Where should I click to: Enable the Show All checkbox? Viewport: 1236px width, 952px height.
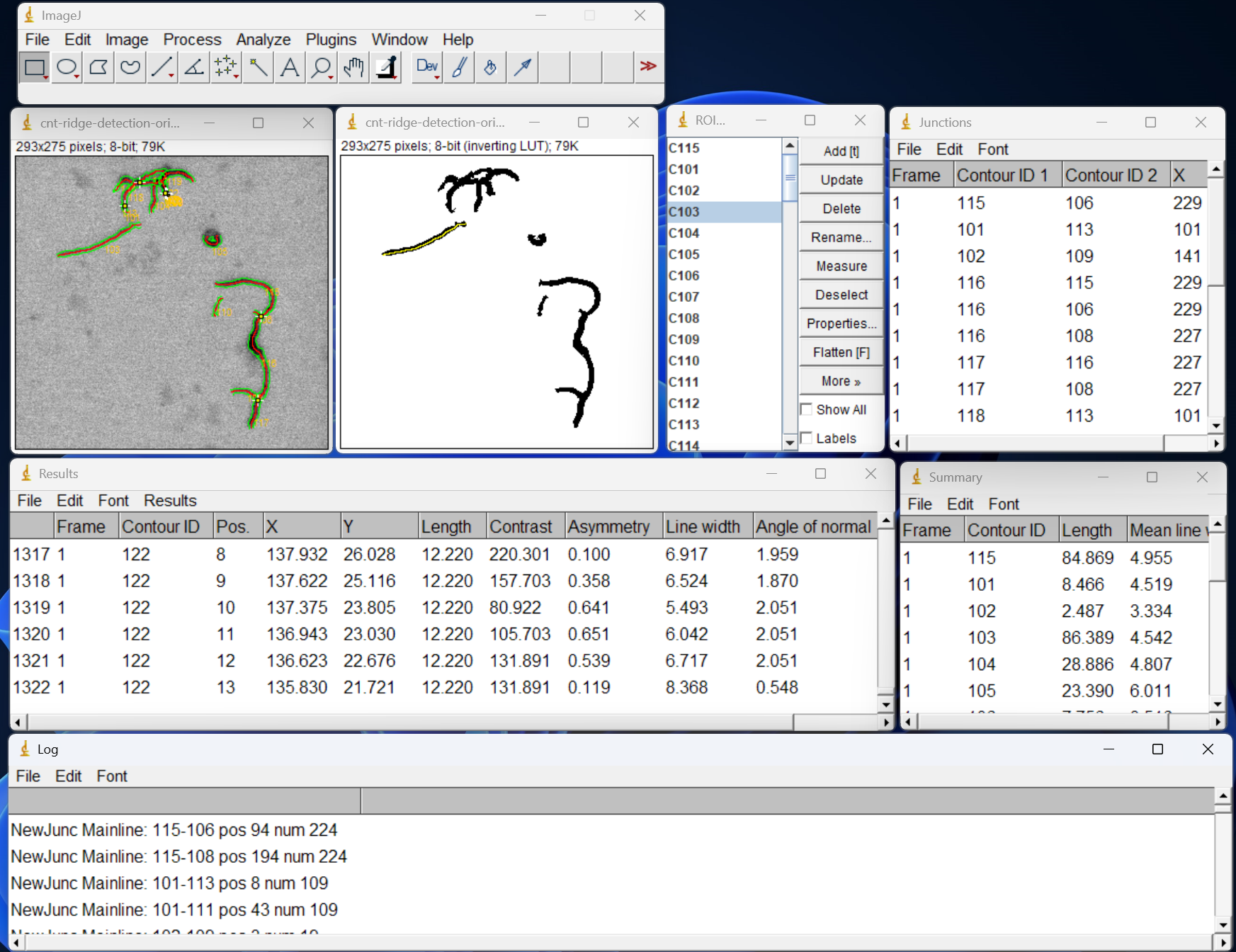coord(806,409)
